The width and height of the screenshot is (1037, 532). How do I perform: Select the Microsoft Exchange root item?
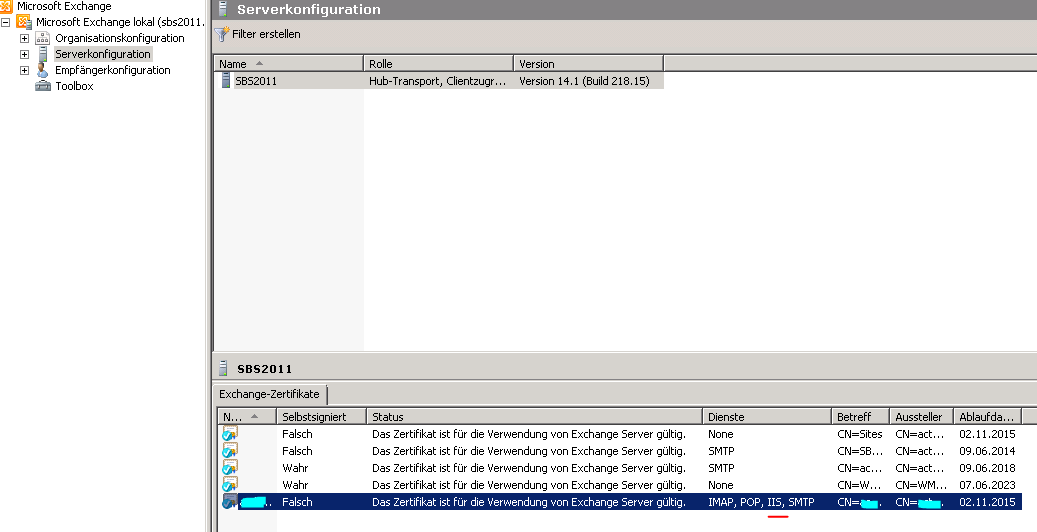point(64,6)
